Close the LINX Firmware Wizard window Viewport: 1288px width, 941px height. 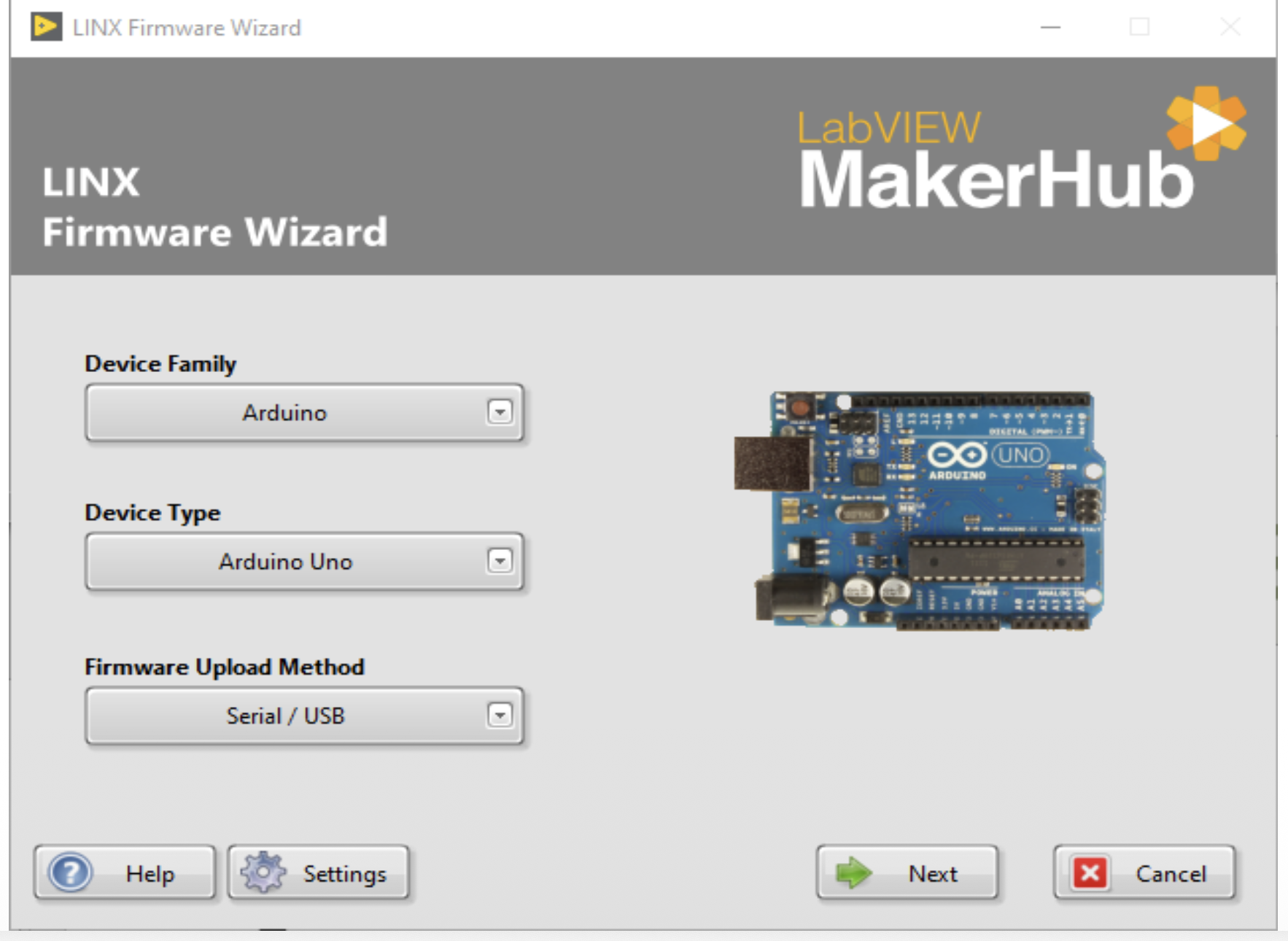(1230, 27)
